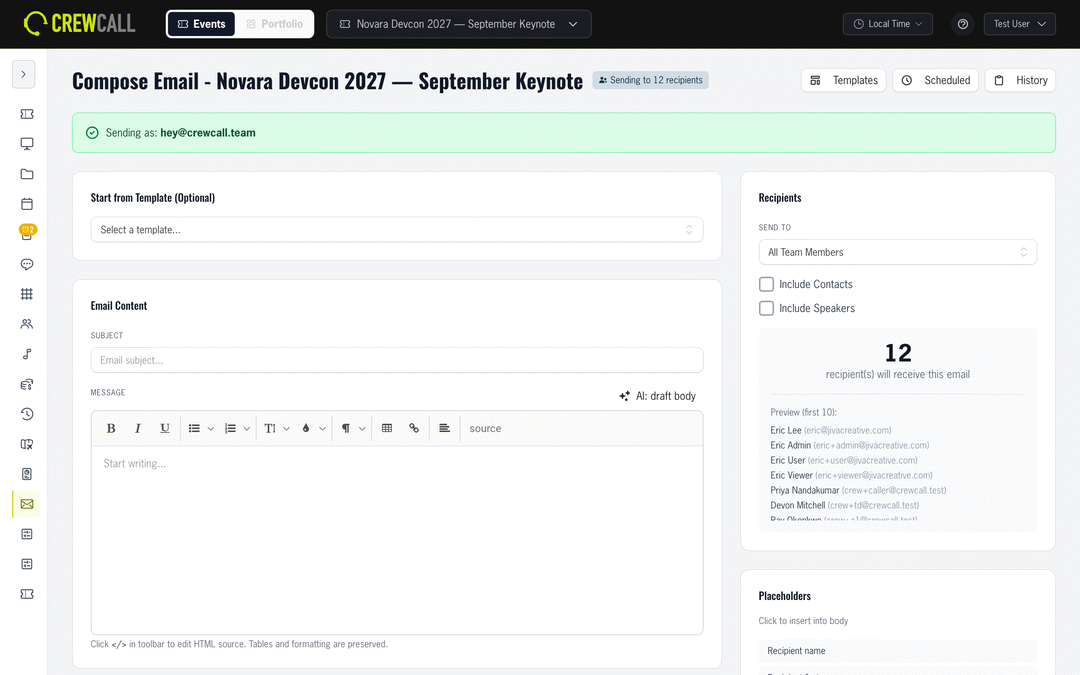Switch to the Events tab

[x=201, y=24]
